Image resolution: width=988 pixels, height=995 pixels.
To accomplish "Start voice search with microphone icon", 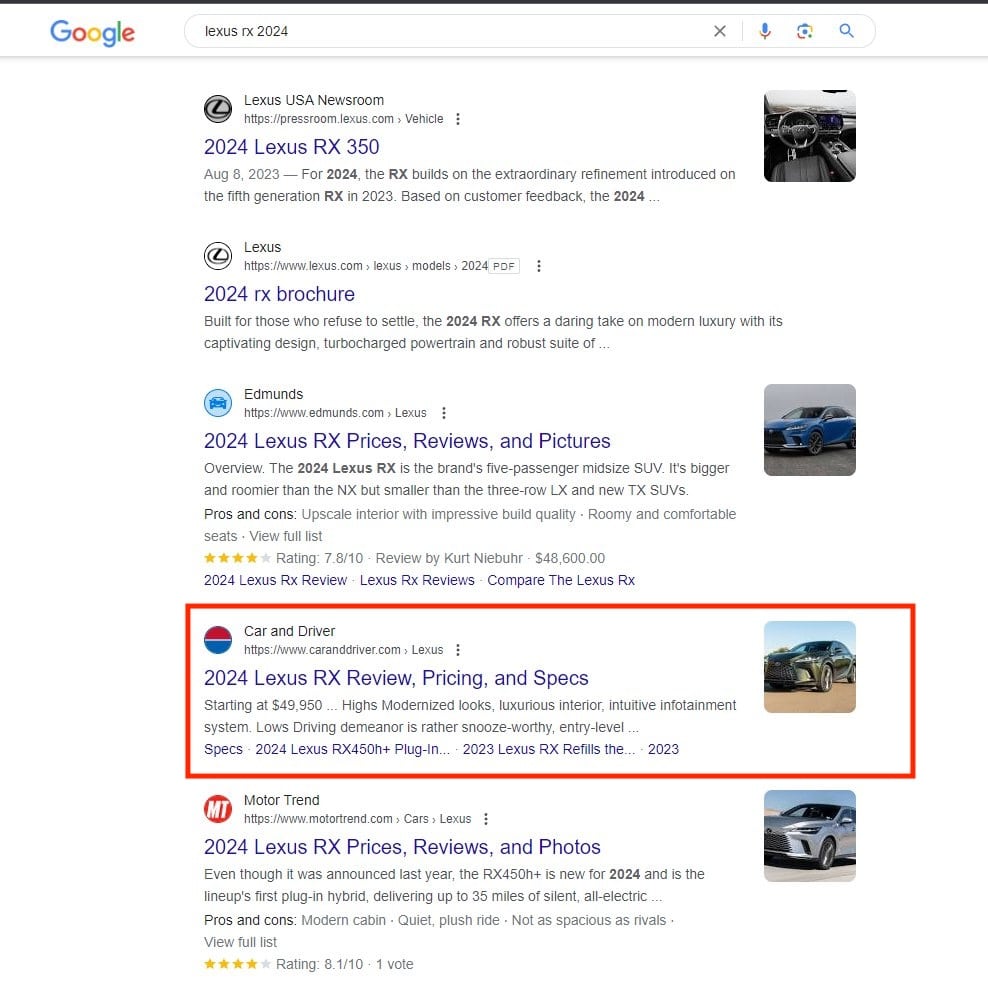I will coord(765,31).
